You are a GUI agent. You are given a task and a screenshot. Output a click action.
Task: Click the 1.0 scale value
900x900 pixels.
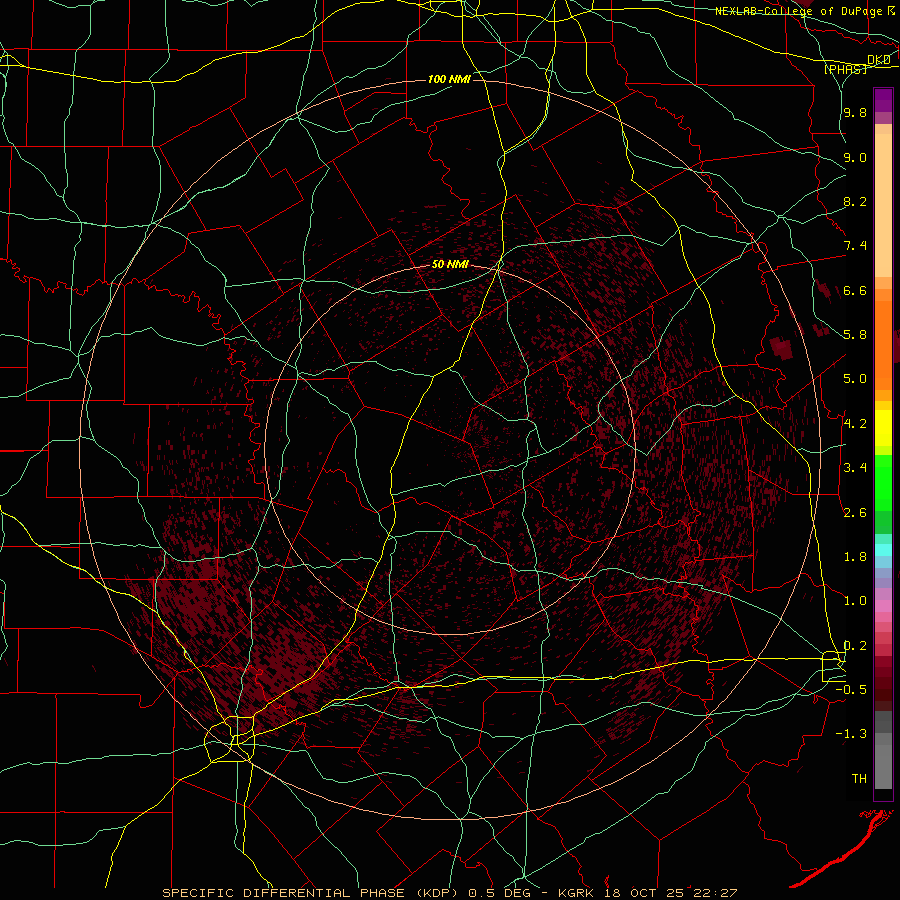click(x=855, y=601)
